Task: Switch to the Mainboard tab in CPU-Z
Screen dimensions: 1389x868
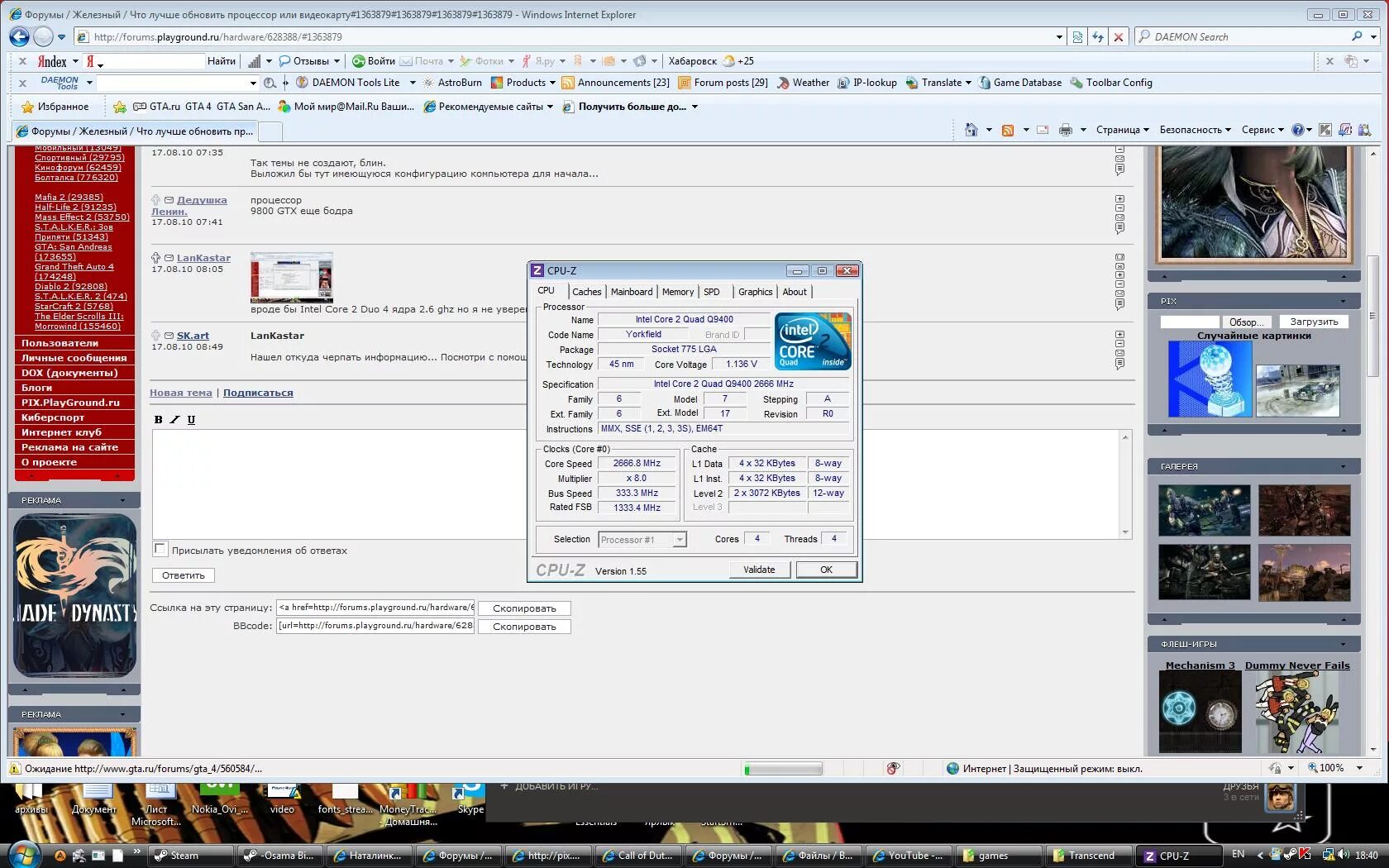Action: (632, 292)
